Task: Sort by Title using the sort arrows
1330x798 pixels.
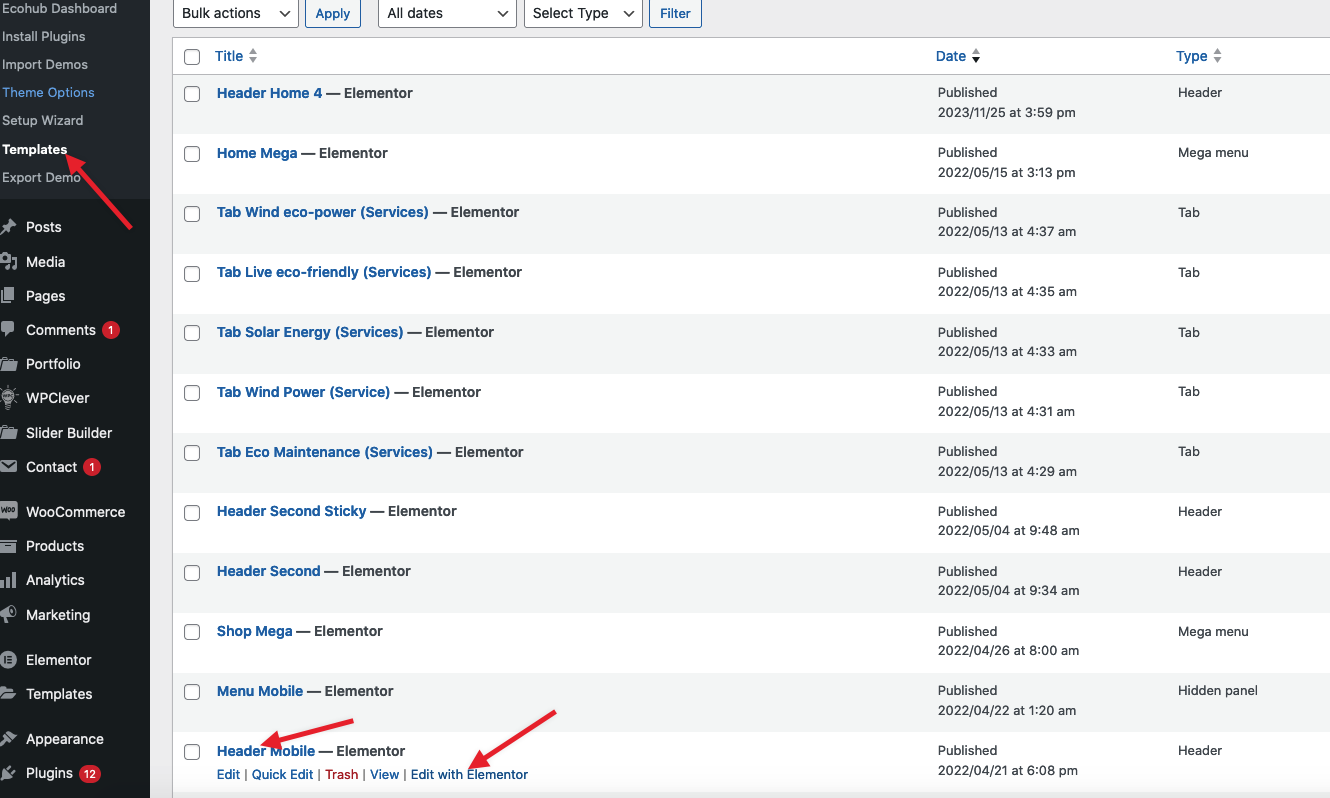Action: pyautogui.click(x=253, y=56)
